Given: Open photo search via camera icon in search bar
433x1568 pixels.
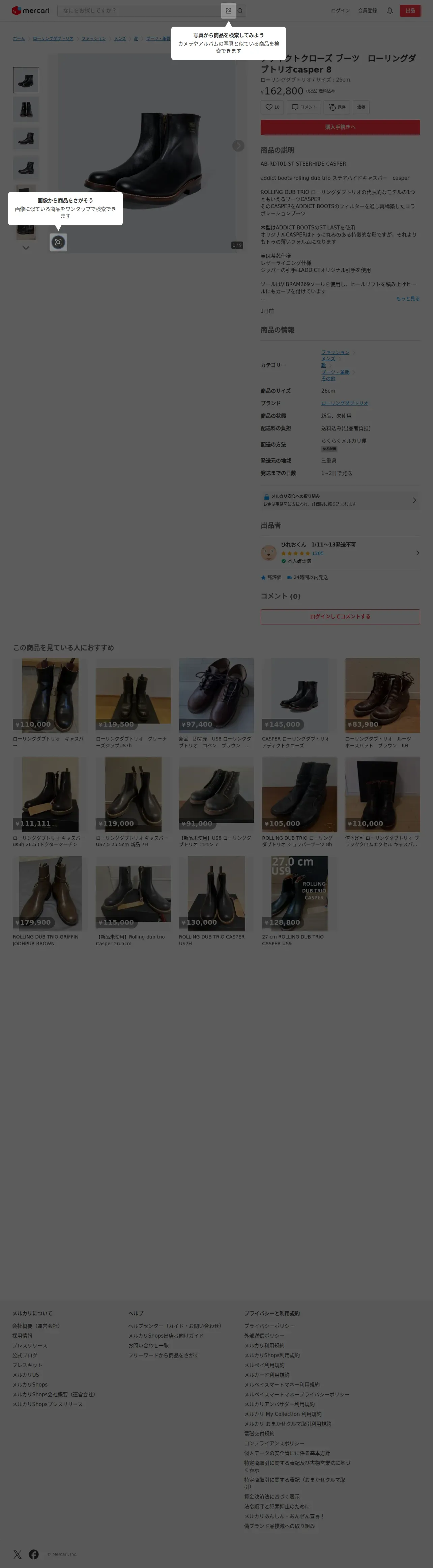Looking at the screenshot, I should tap(228, 10).
